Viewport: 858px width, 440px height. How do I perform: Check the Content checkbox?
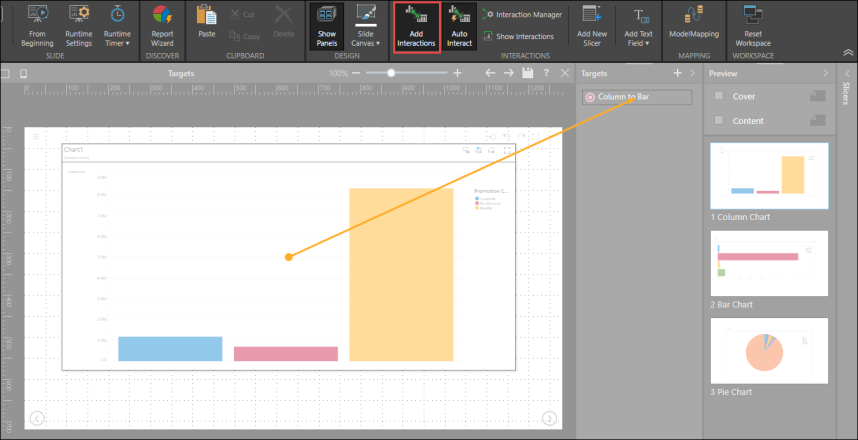point(718,121)
